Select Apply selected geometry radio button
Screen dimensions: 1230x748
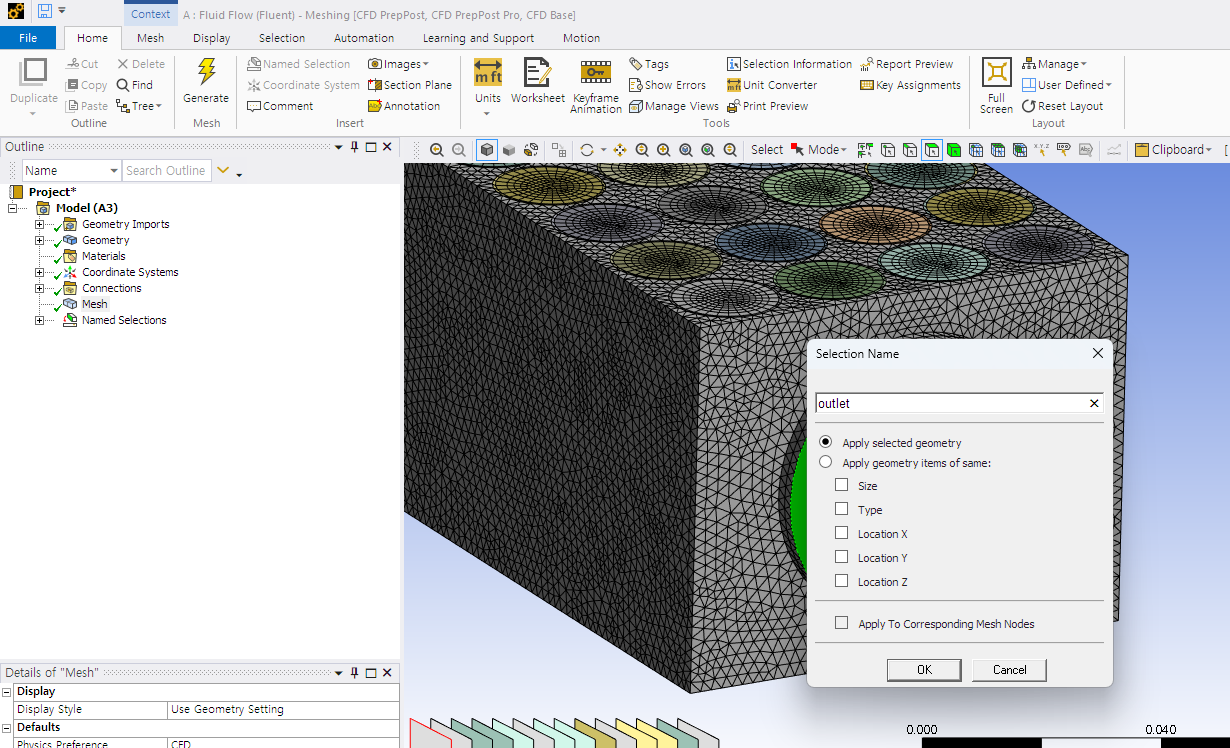tap(825, 442)
